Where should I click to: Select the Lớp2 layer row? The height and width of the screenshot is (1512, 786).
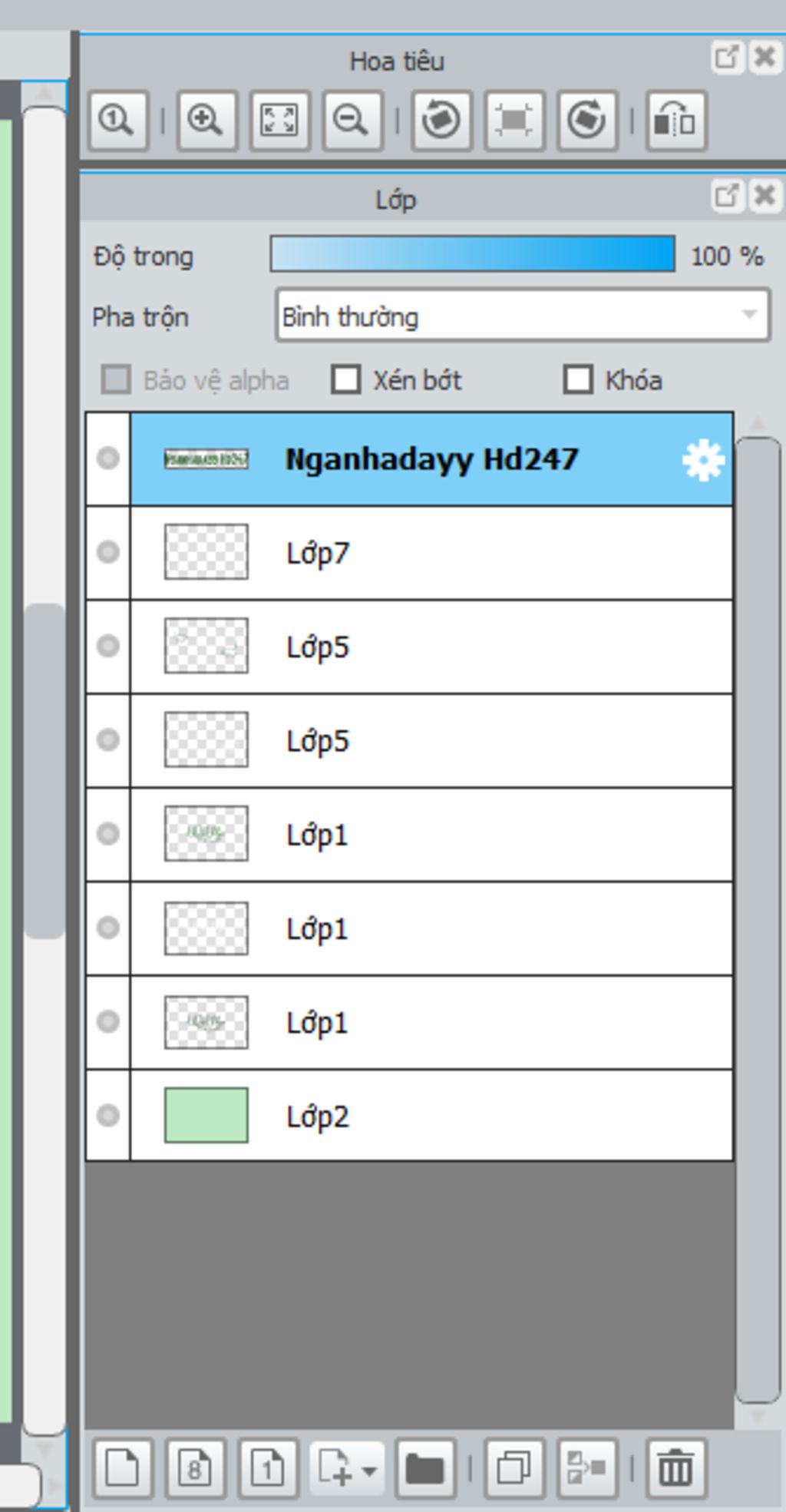[x=409, y=1115]
